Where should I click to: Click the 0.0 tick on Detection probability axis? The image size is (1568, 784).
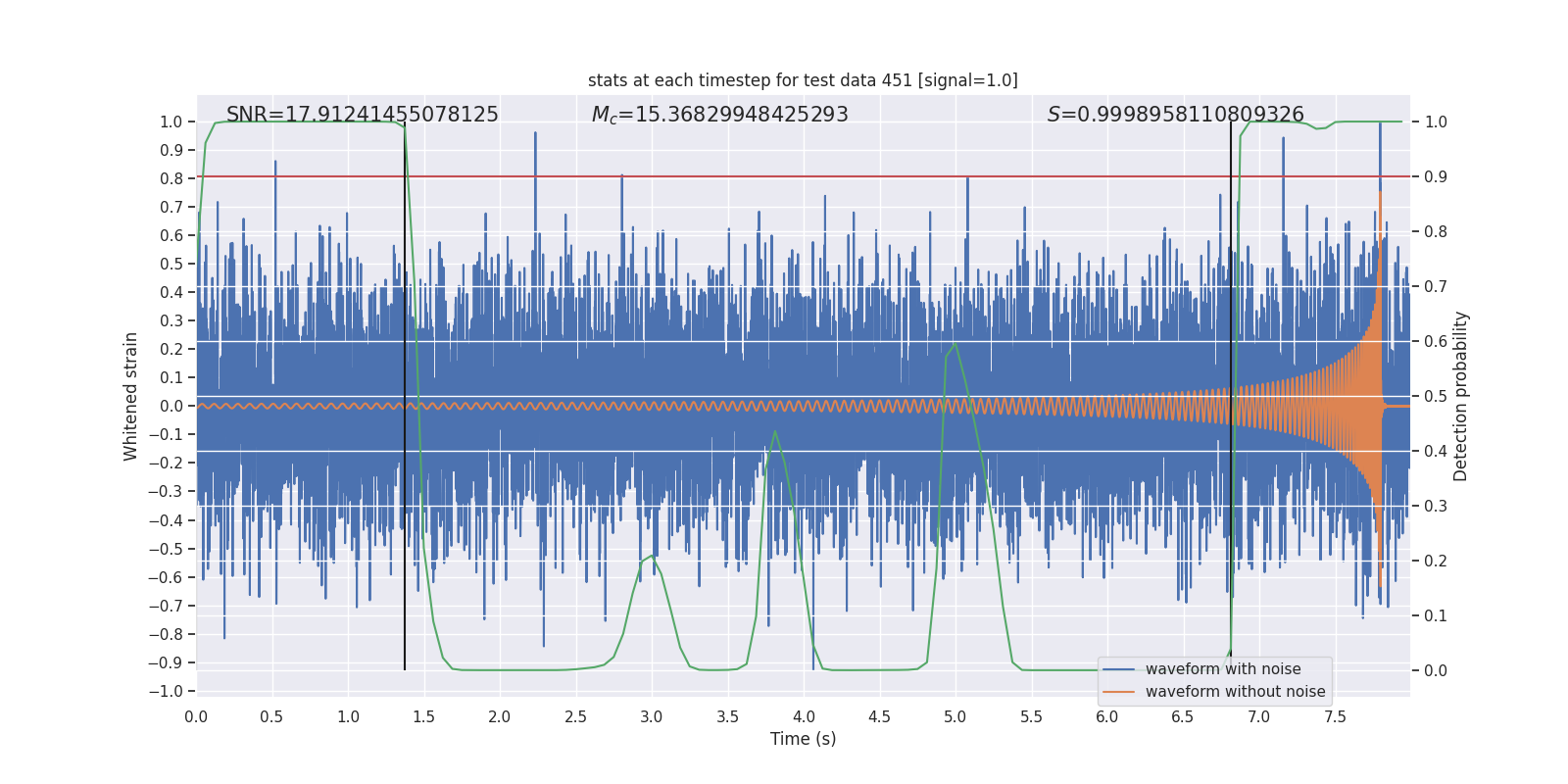pos(1436,670)
